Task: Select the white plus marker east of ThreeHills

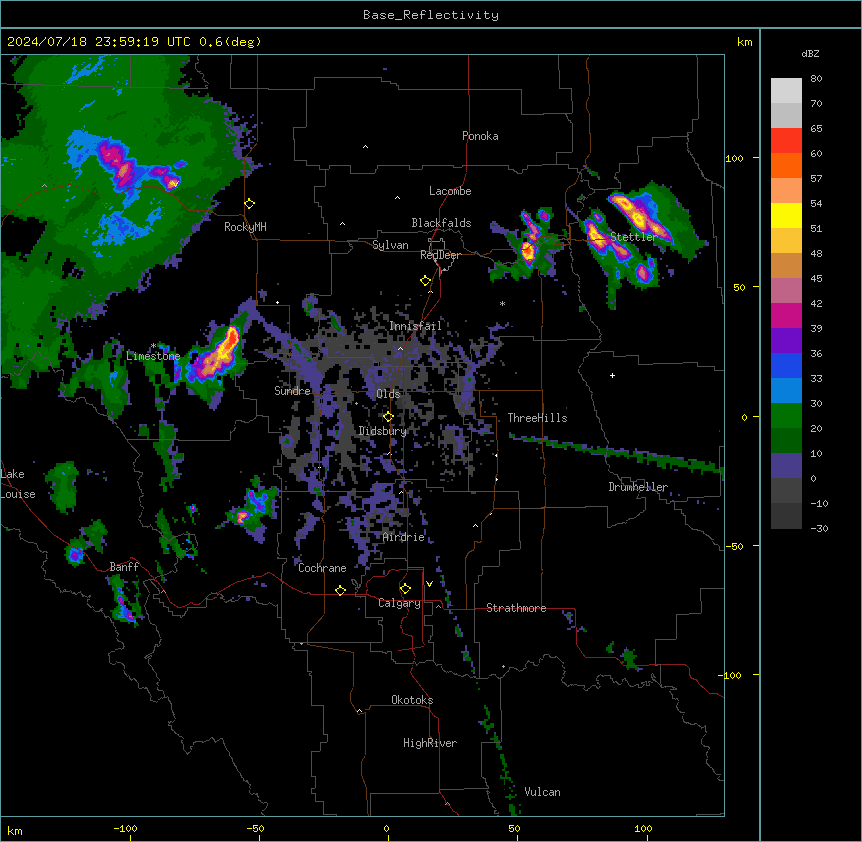Action: point(612,375)
